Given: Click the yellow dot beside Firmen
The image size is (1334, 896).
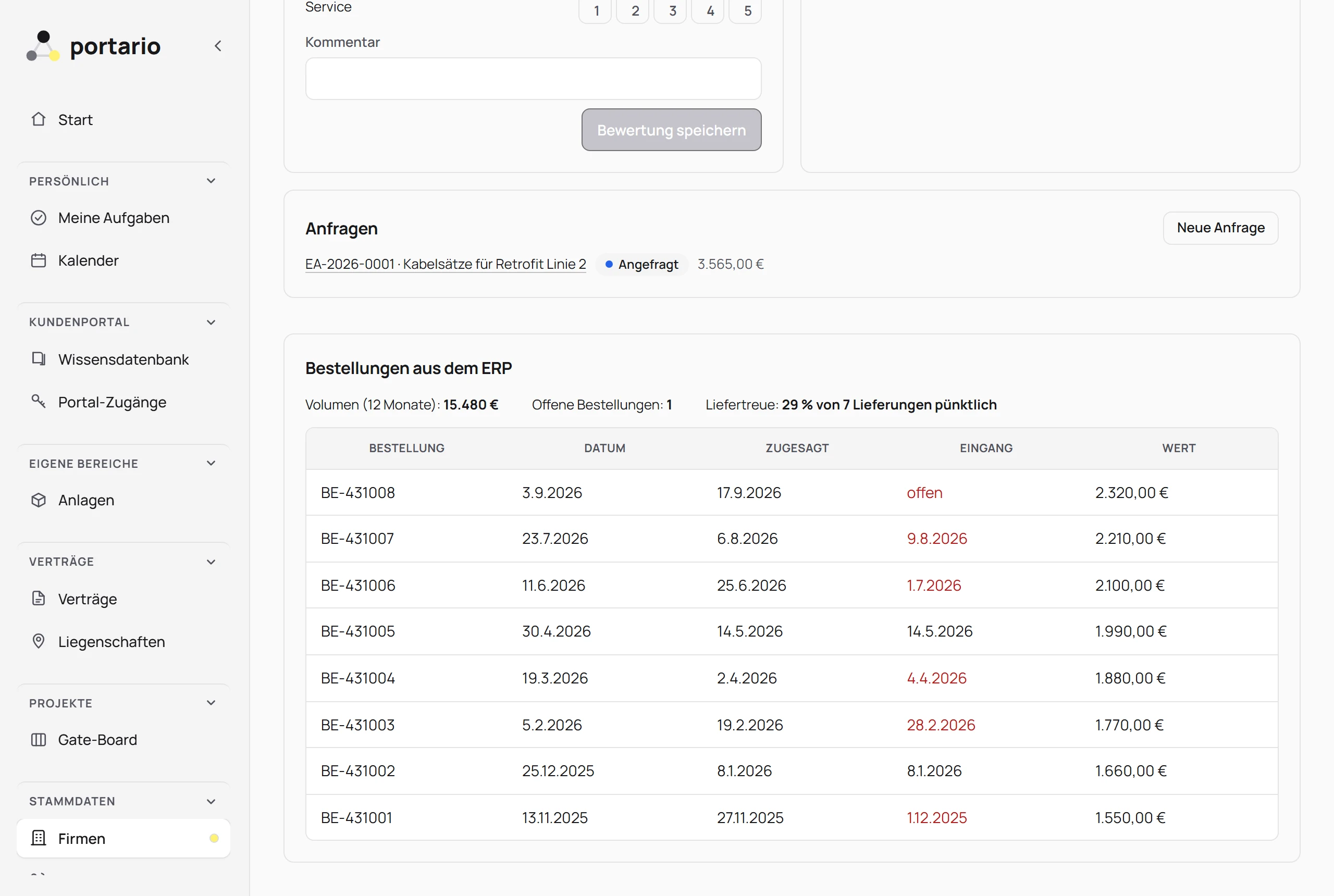Looking at the screenshot, I should click(x=214, y=838).
